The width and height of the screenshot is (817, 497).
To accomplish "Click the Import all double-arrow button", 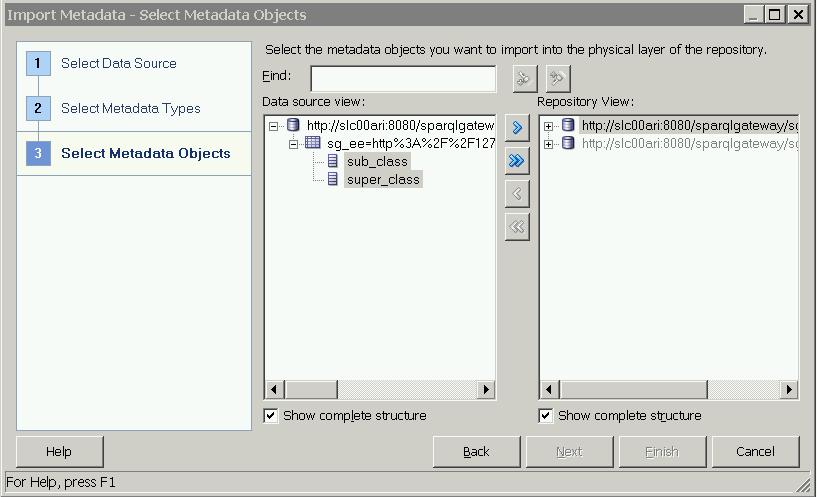I will coord(517,161).
